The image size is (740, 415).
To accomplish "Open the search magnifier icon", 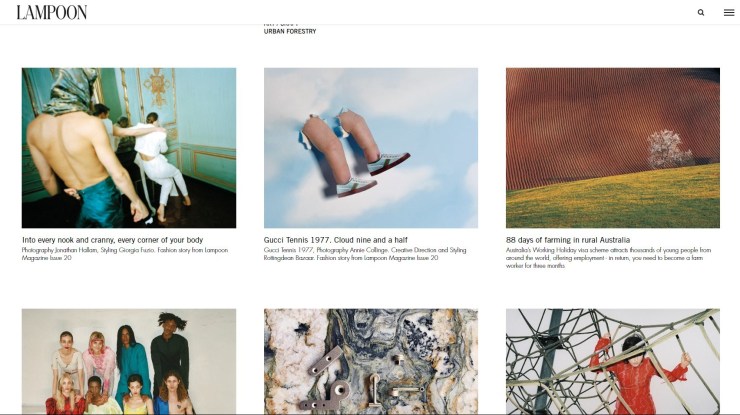I will (x=701, y=13).
